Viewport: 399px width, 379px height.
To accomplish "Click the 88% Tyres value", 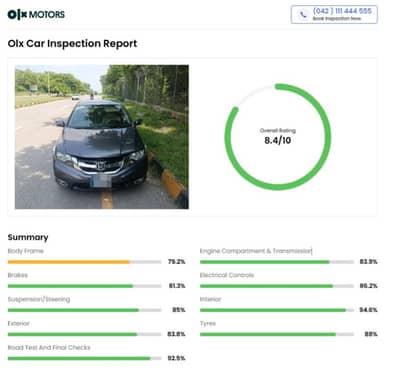I will pos(371,334).
